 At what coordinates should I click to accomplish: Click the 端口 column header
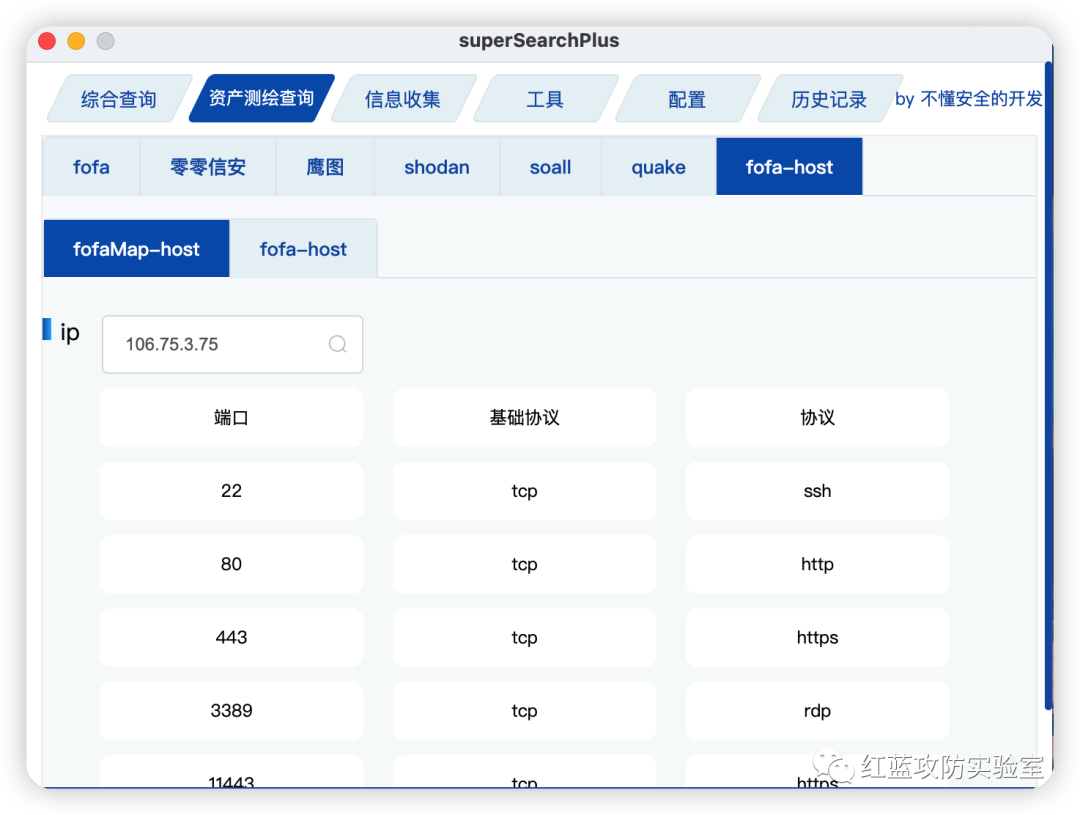[231, 417]
